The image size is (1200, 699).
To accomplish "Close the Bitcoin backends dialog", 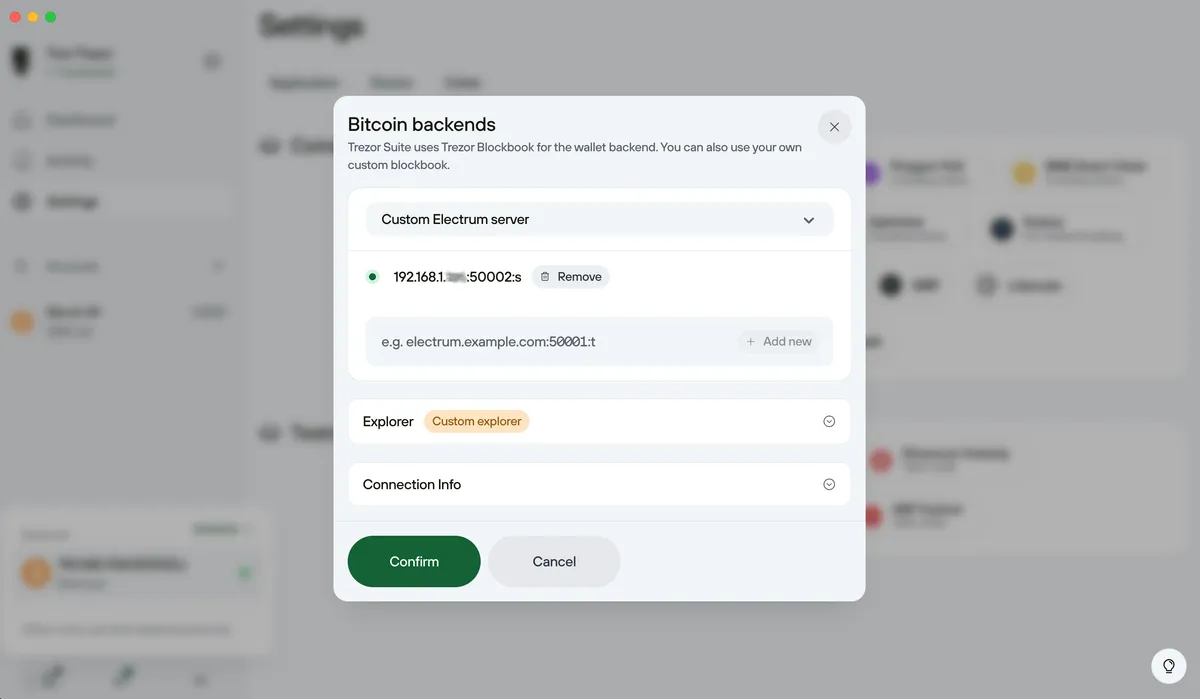I will point(834,127).
